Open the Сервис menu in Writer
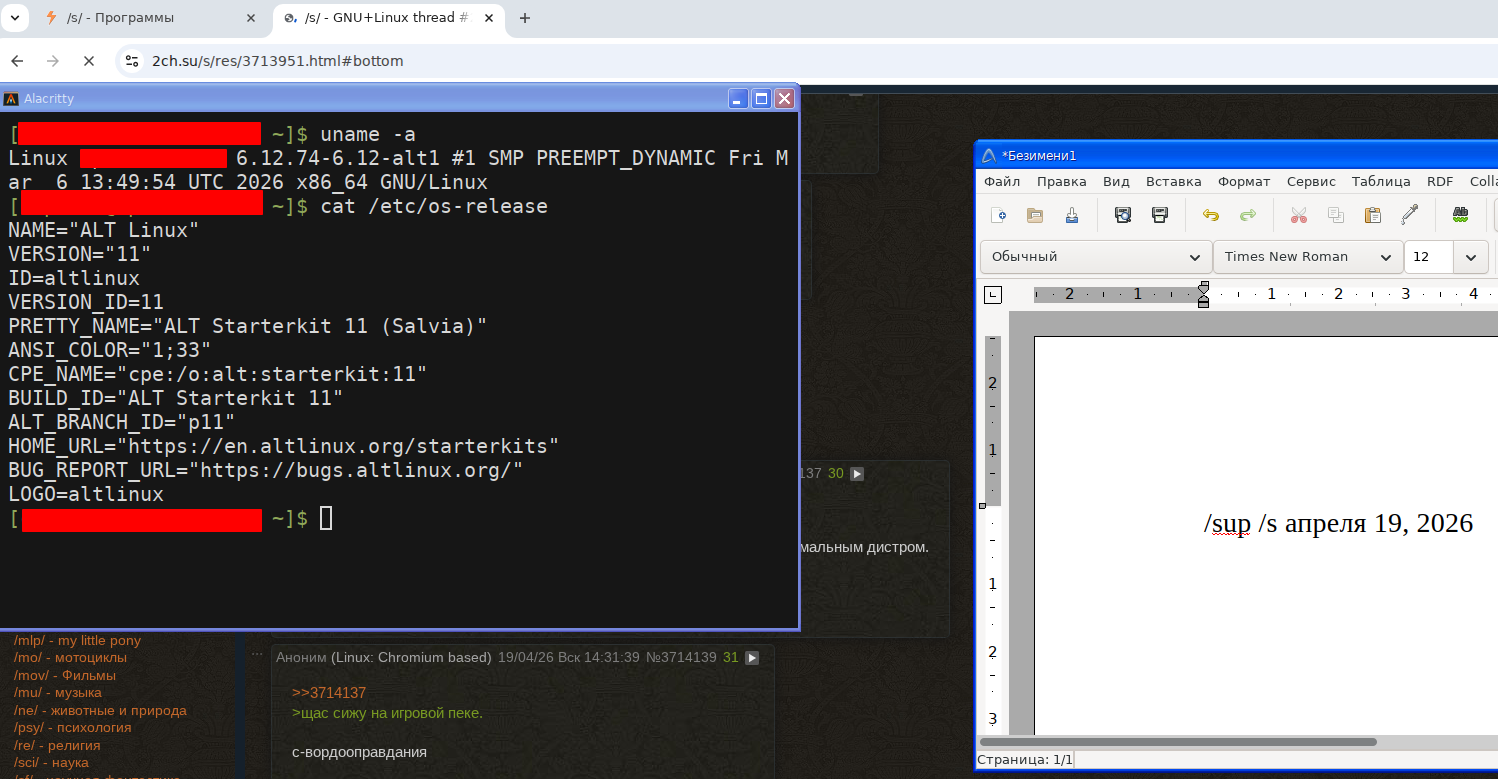1498x779 pixels. [x=1311, y=182]
